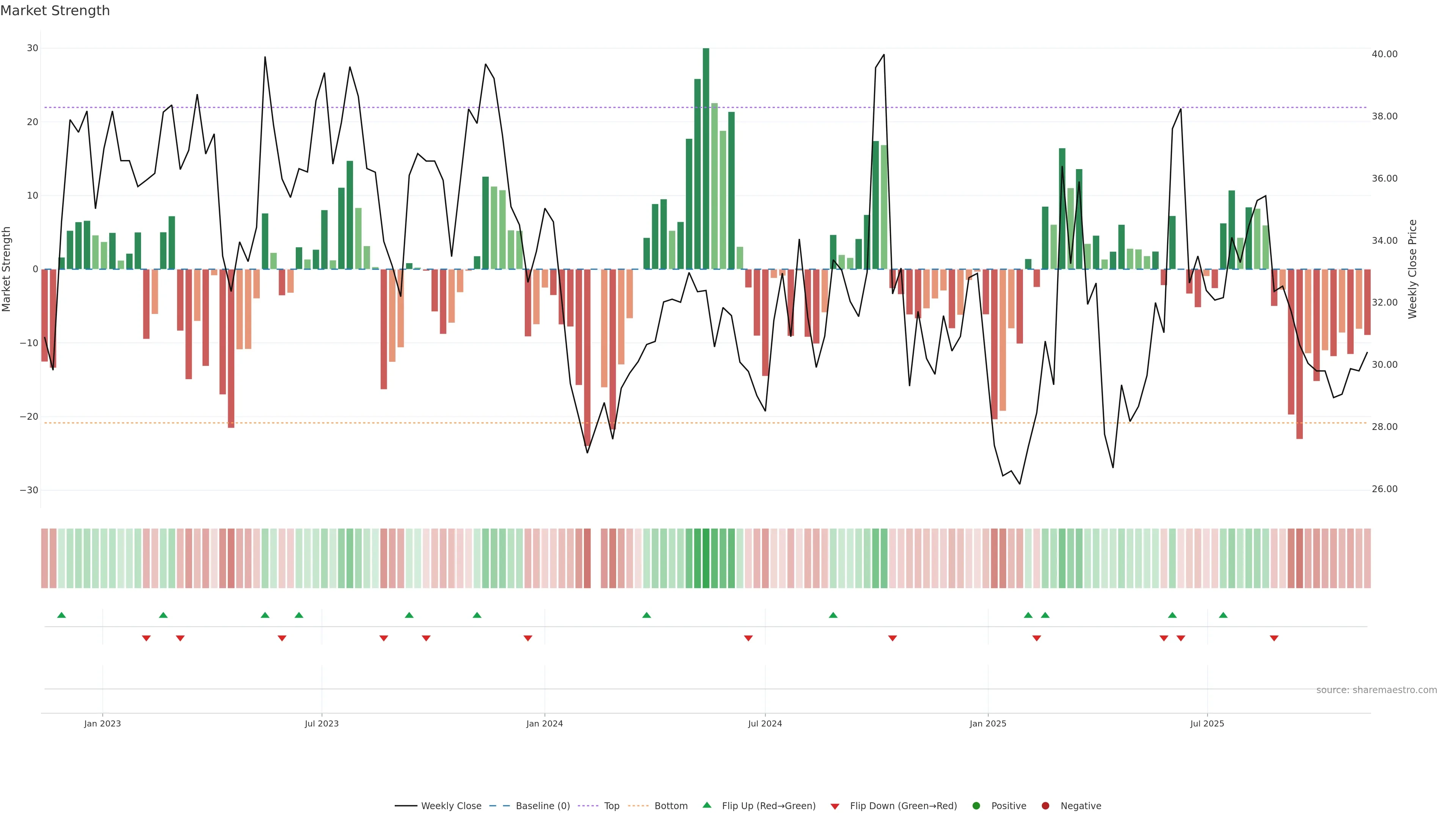Click the Market Strength chart title
This screenshot has width=1456, height=819.
click(55, 11)
